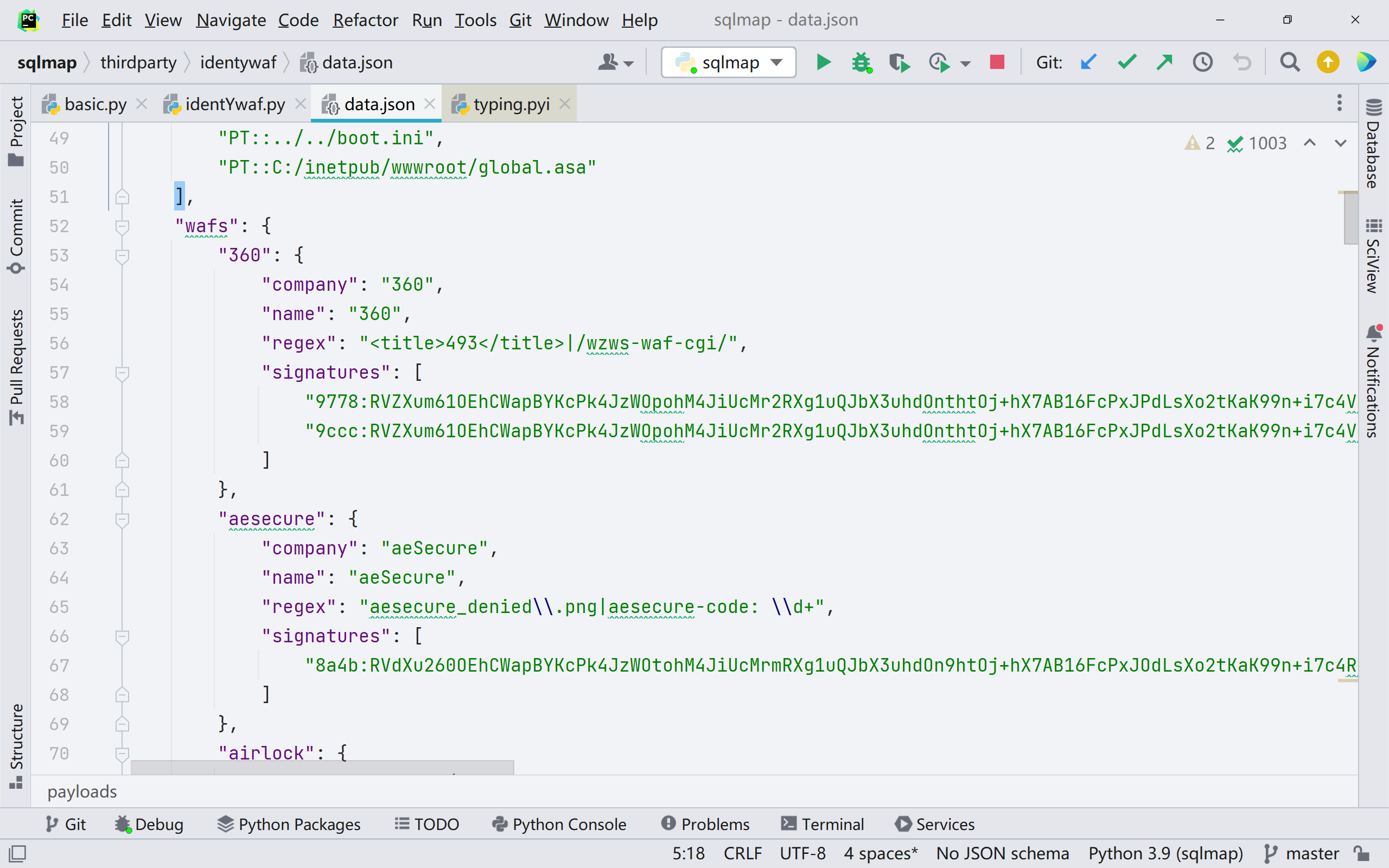Image resolution: width=1389 pixels, height=868 pixels.
Task: Open the Commit tool window
Action: pyautogui.click(x=16, y=235)
